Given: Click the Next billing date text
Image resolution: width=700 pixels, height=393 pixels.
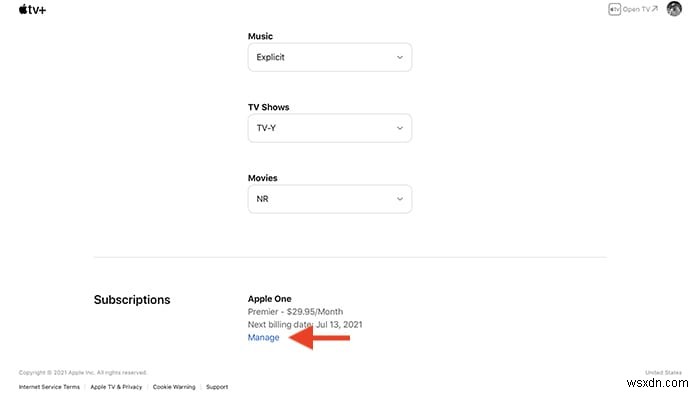Looking at the screenshot, I should tap(305, 325).
